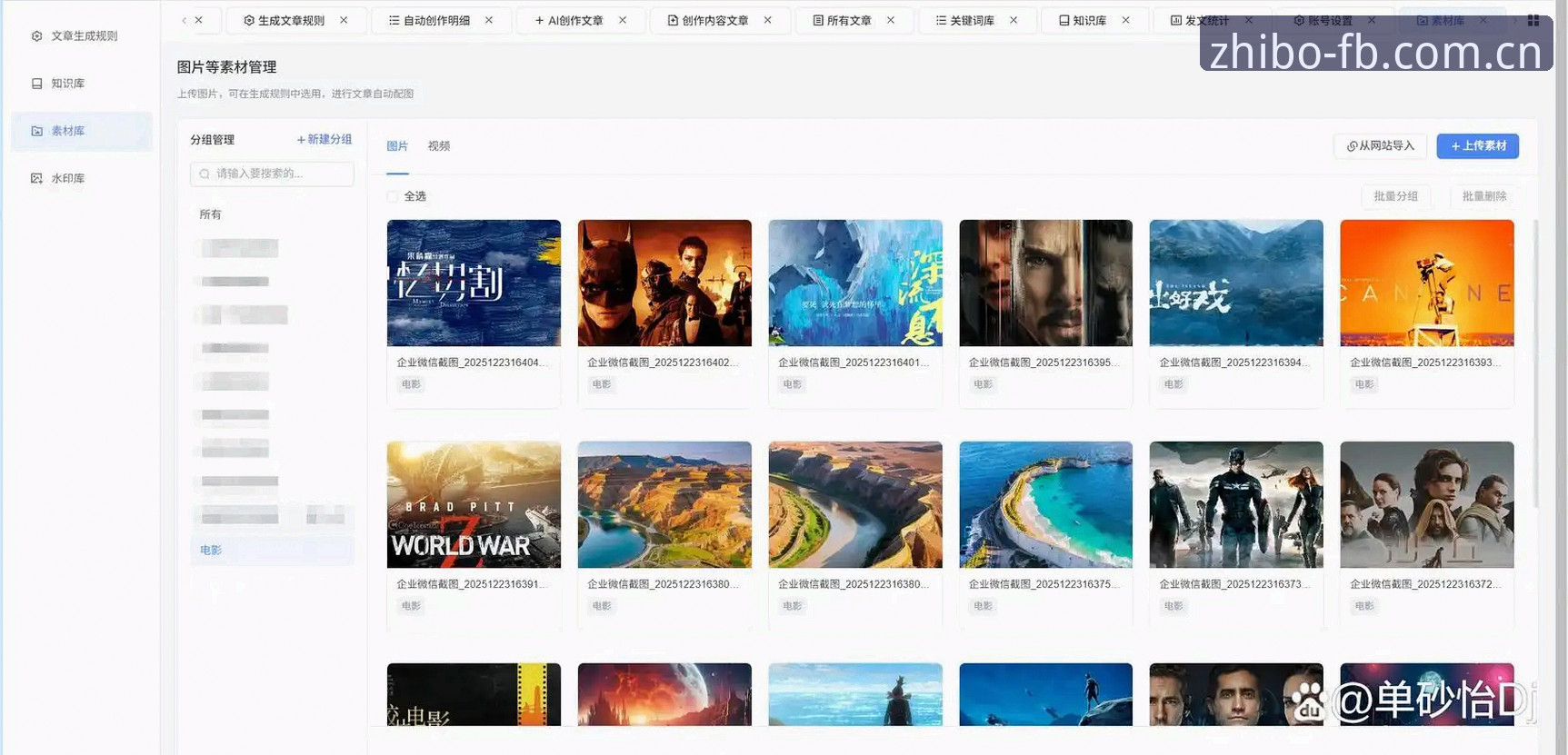Open the Batman movie poster thumbnail
The width and height of the screenshot is (1568, 755).
pyautogui.click(x=664, y=283)
